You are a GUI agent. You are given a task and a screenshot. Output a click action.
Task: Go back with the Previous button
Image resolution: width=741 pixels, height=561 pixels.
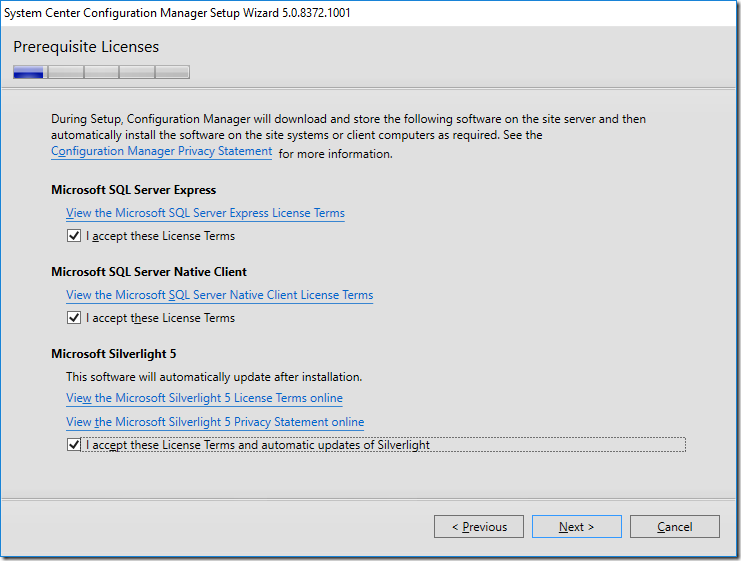pyautogui.click(x=479, y=527)
